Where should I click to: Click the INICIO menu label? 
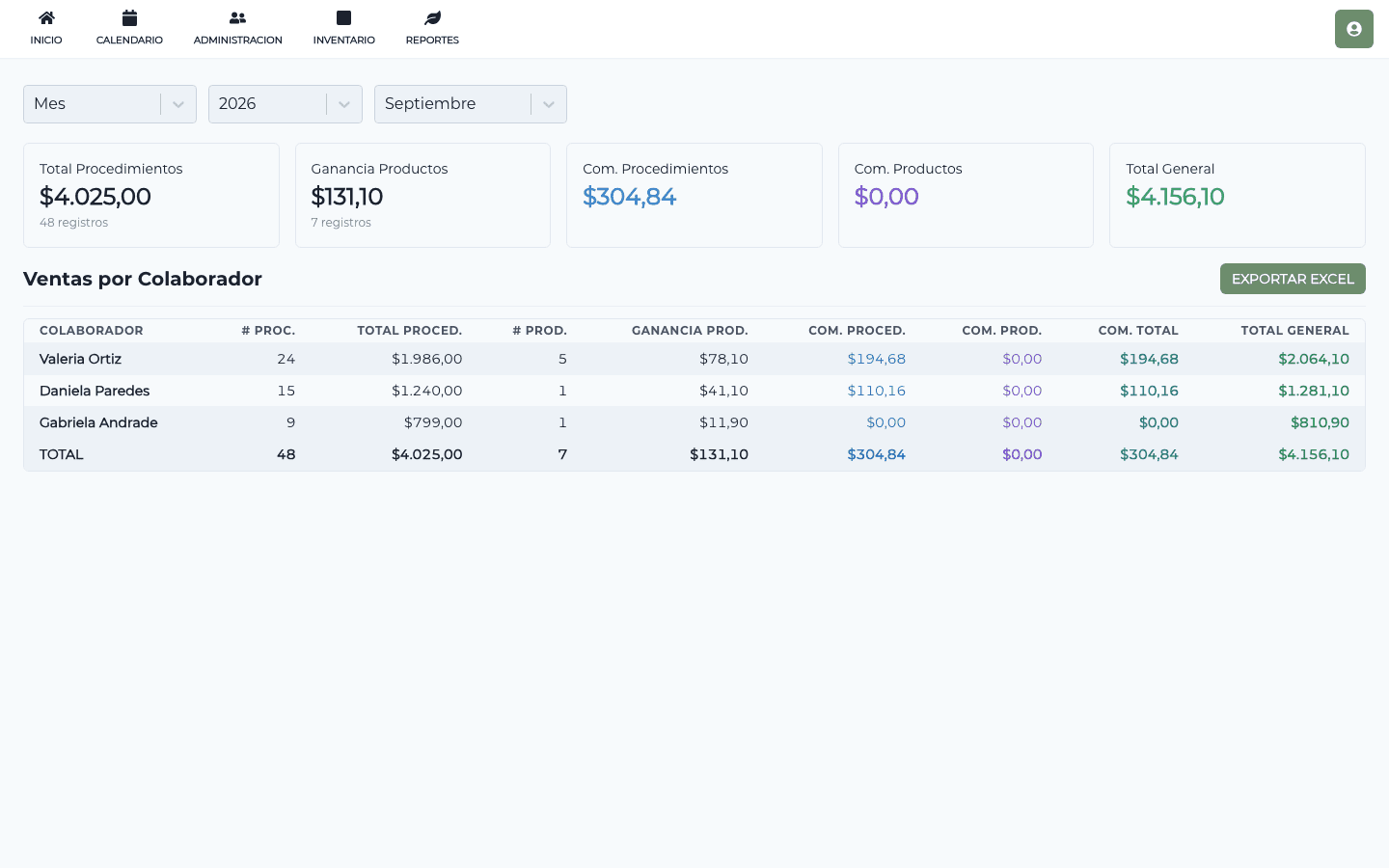pyautogui.click(x=46, y=41)
